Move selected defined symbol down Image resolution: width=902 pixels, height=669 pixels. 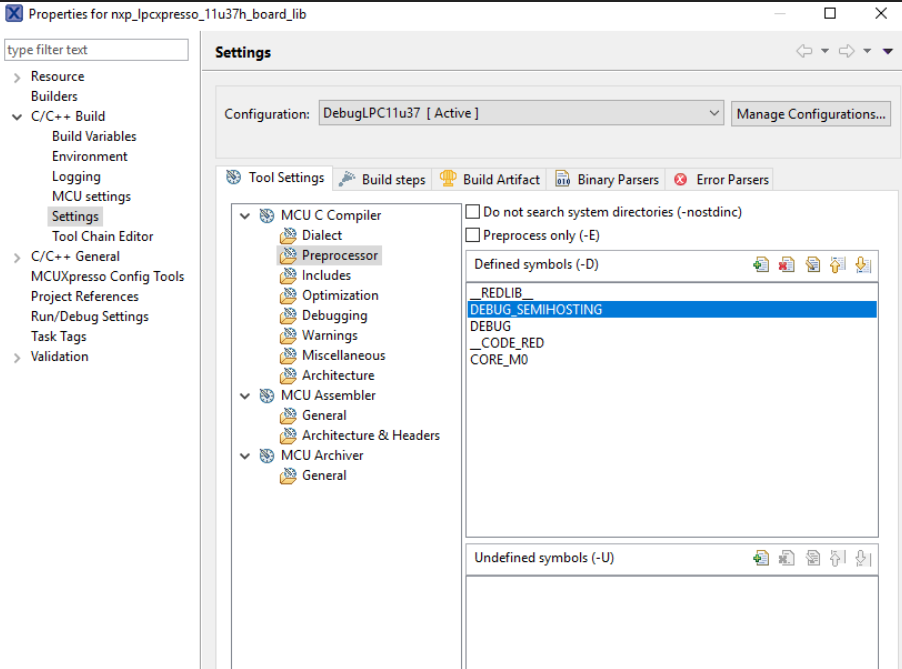pyautogui.click(x=863, y=265)
